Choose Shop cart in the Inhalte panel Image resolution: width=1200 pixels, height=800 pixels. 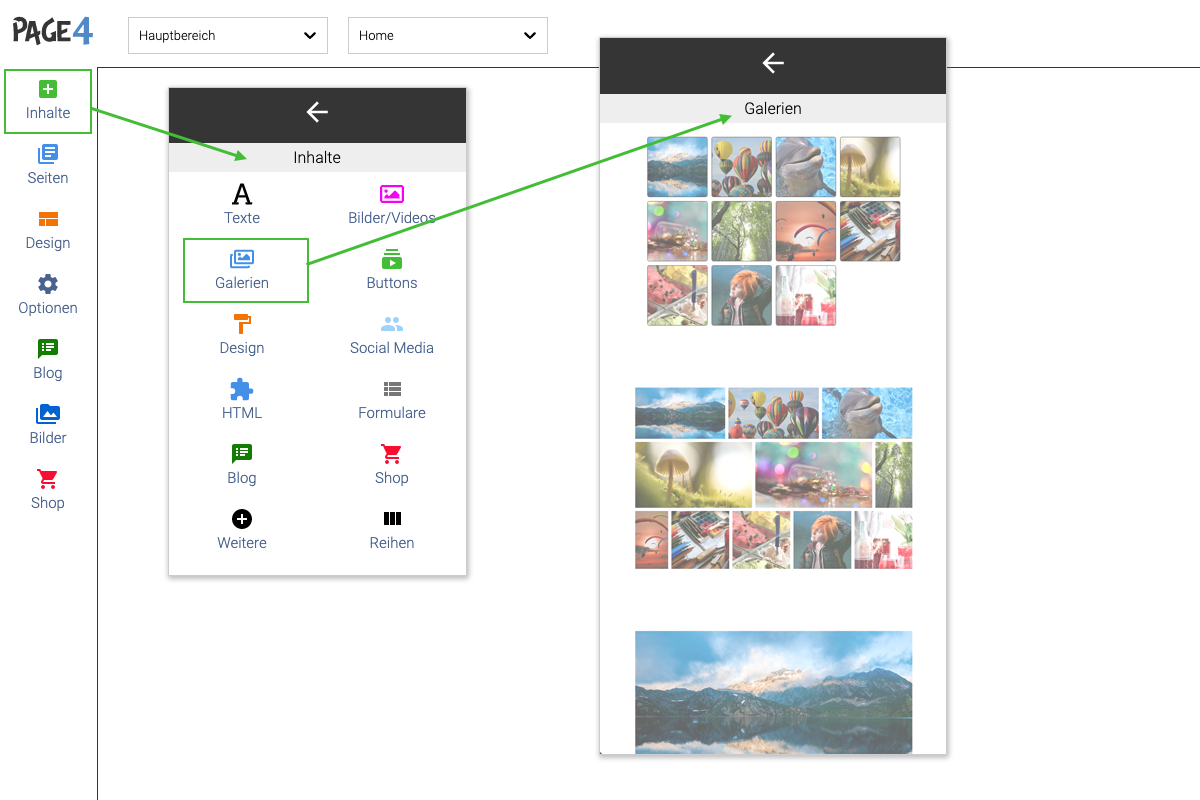pyautogui.click(x=392, y=465)
